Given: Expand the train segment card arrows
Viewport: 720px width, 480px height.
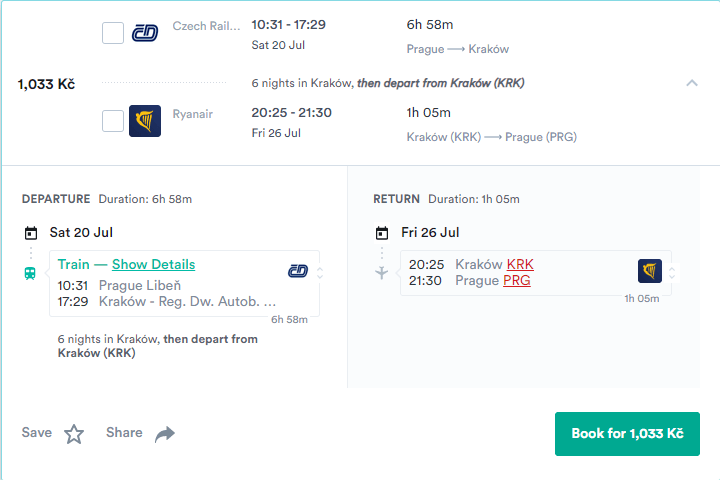Looking at the screenshot, I should 319,272.
